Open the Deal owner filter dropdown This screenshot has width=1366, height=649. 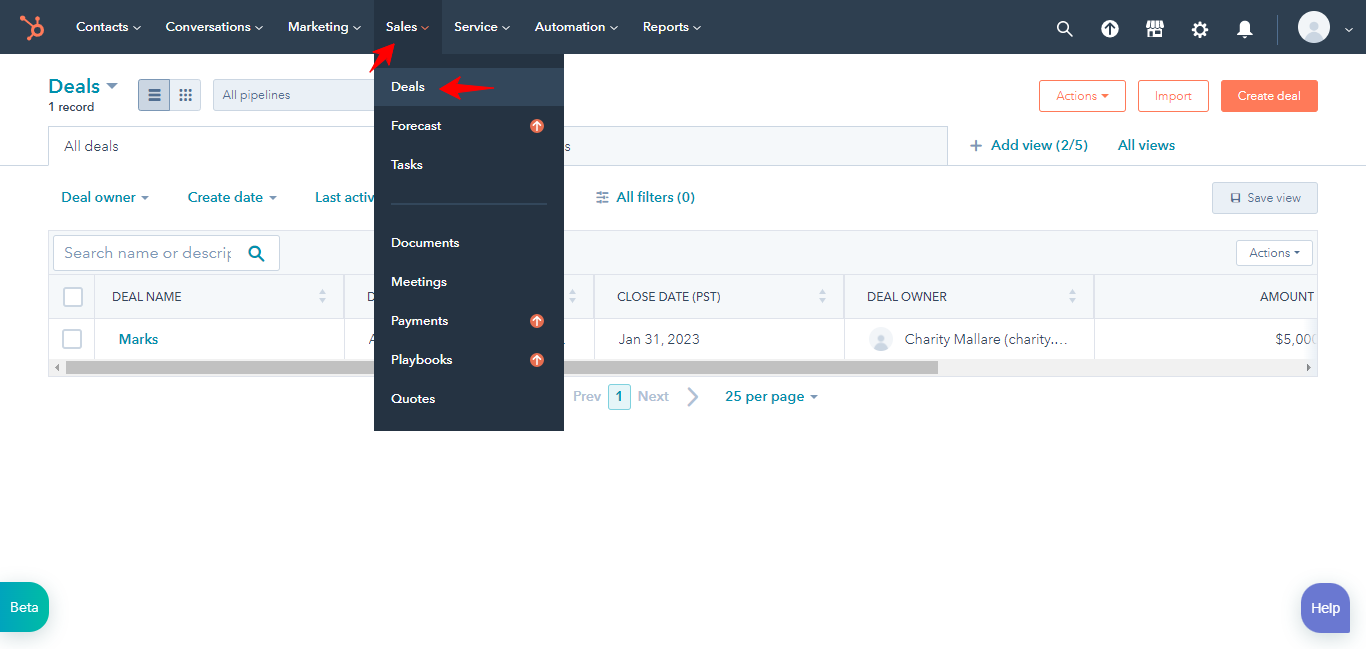pyautogui.click(x=105, y=198)
